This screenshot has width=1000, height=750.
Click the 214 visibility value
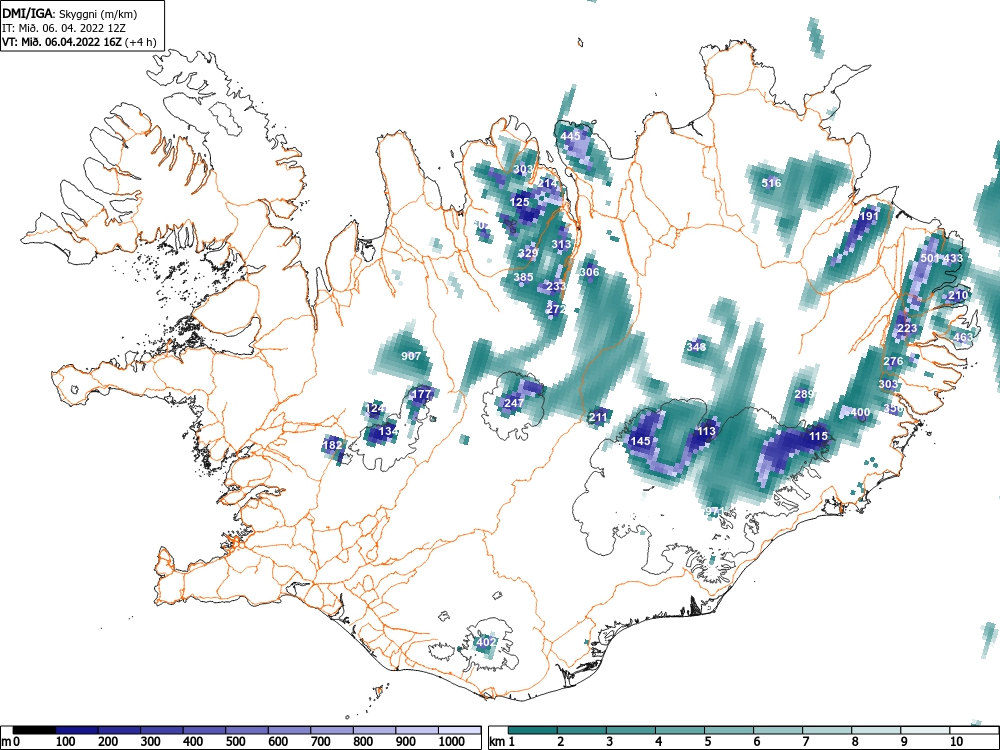[547, 183]
